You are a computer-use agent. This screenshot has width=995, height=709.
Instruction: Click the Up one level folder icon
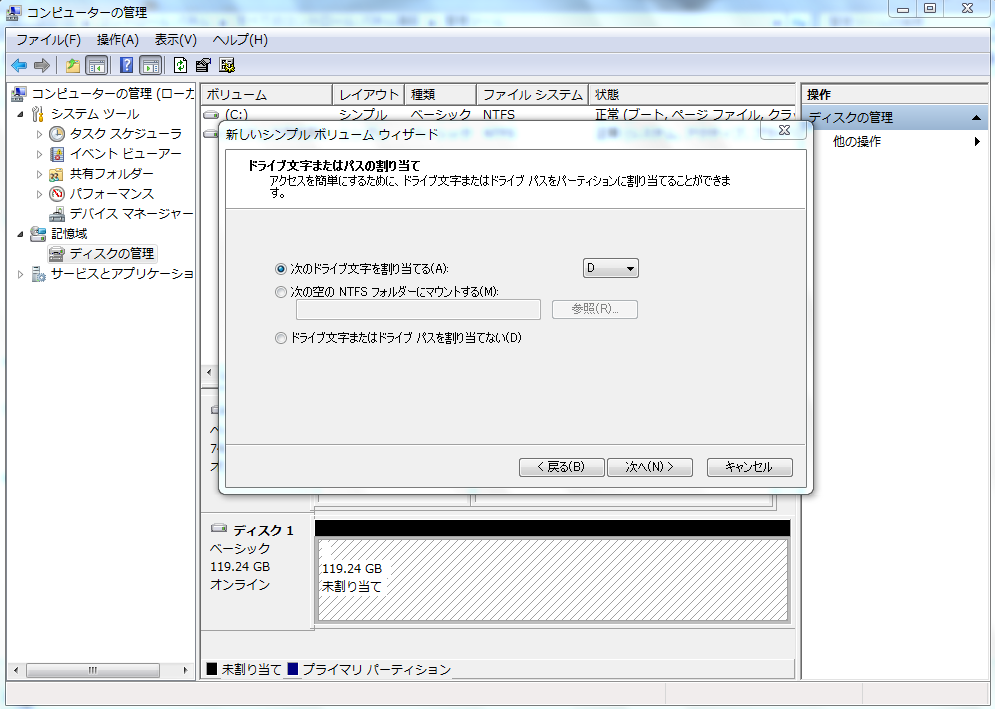(x=73, y=65)
